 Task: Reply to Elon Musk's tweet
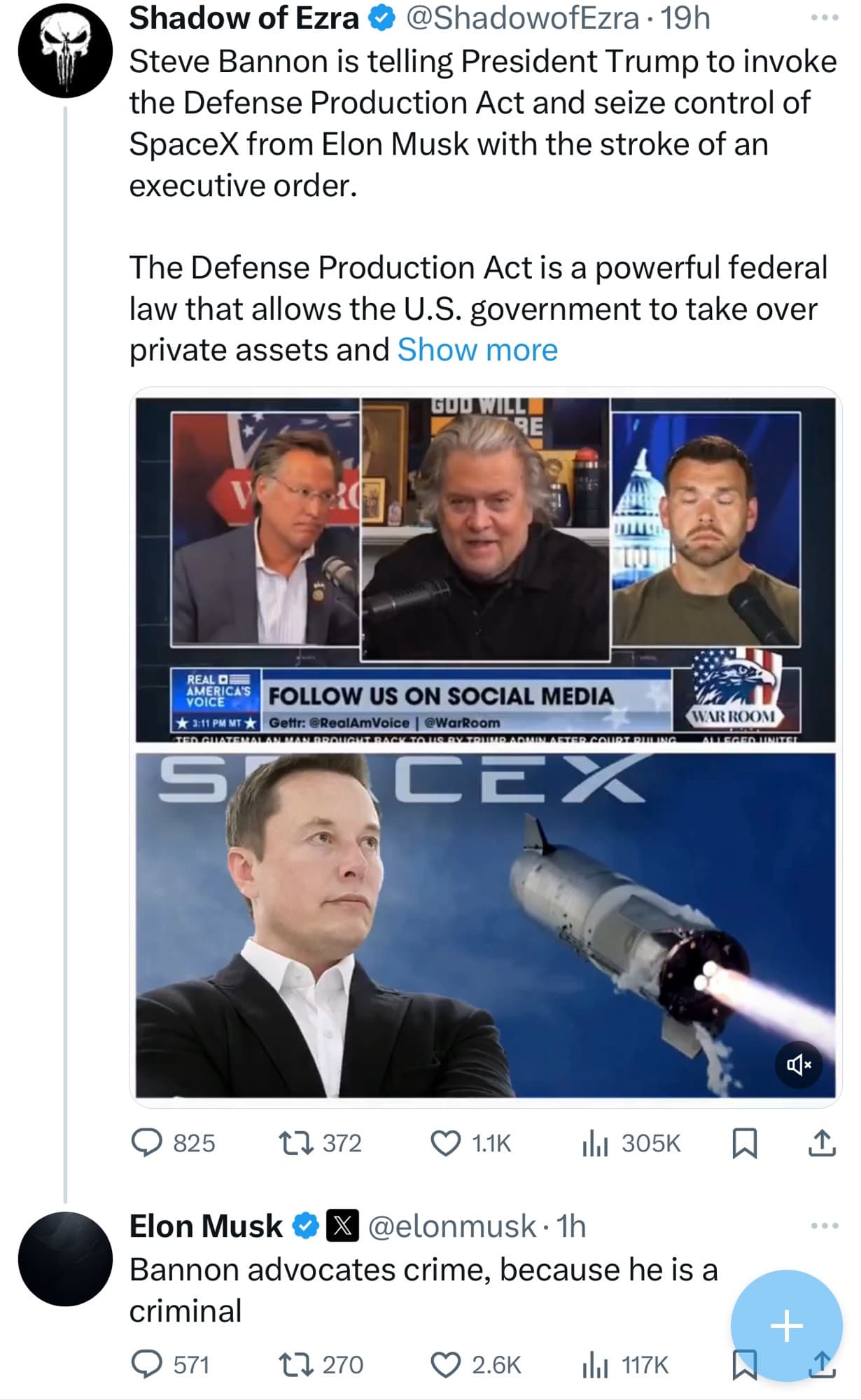(170, 1365)
